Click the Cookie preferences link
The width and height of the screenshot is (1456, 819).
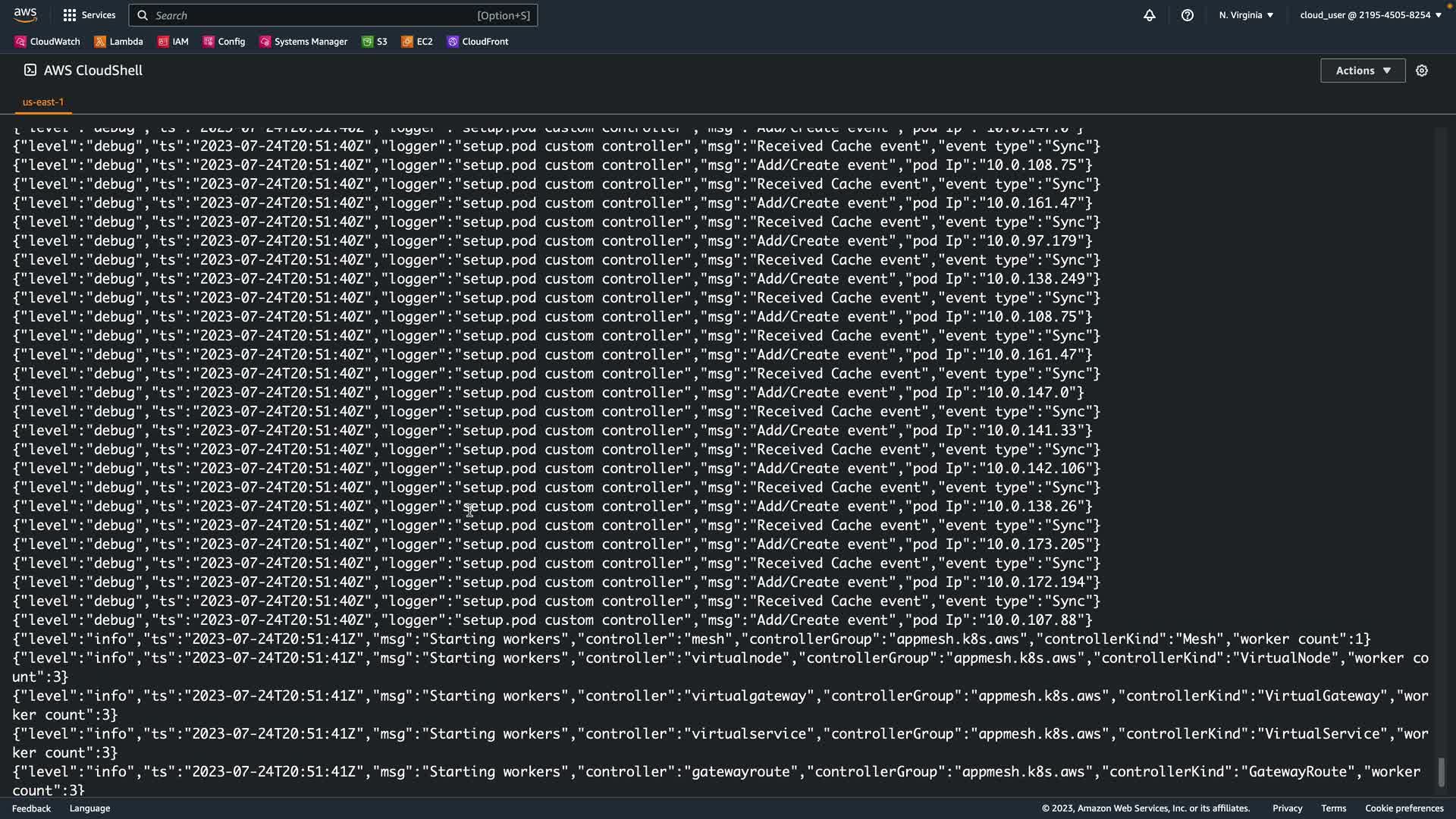coord(1404,808)
